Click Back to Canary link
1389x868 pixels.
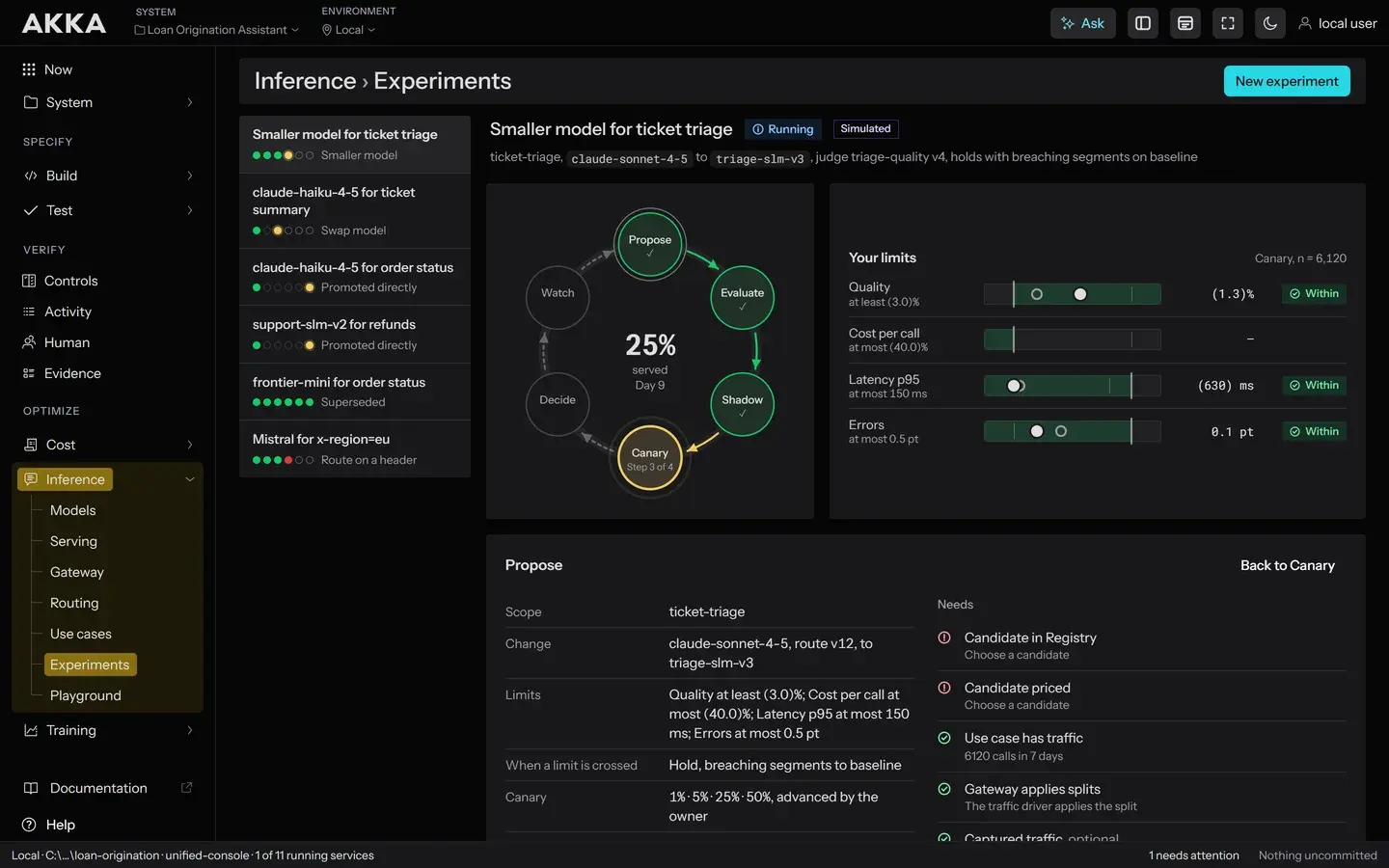coord(1288,565)
